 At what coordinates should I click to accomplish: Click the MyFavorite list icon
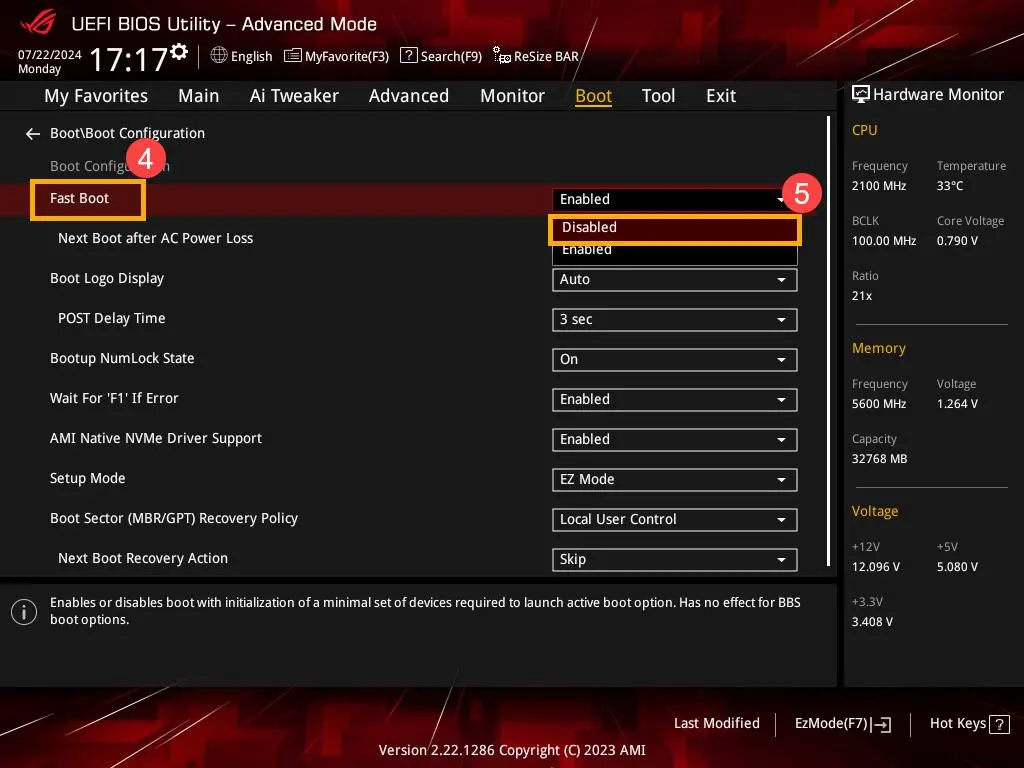[293, 56]
